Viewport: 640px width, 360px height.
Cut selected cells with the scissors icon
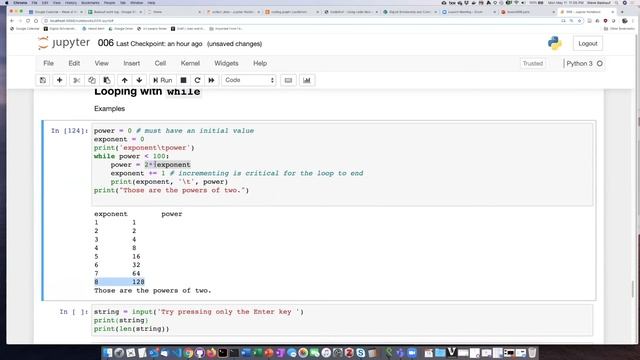pyautogui.click(x=76, y=80)
